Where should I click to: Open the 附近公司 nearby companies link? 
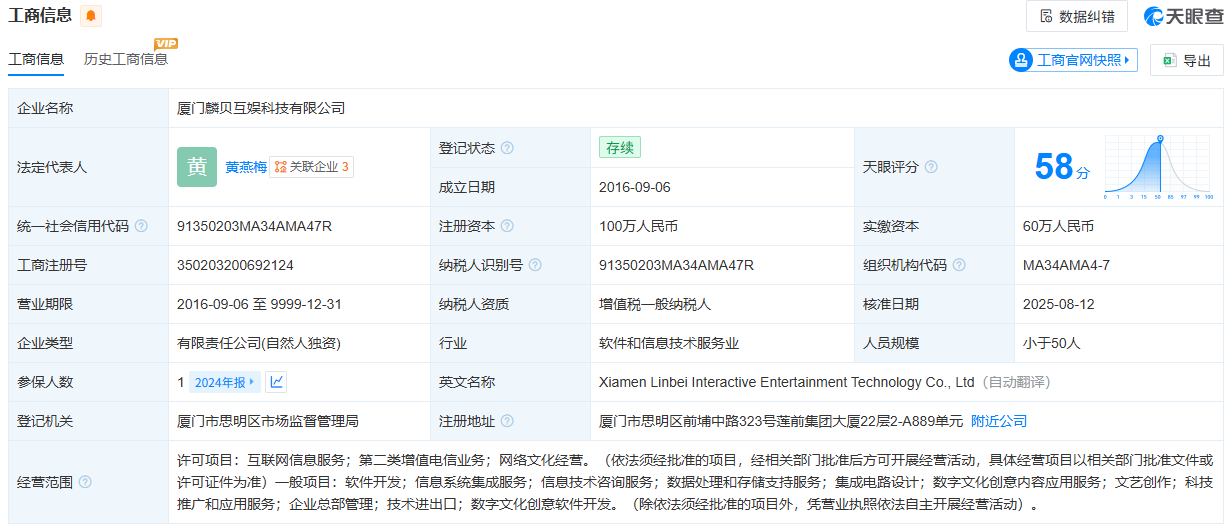[x=998, y=421]
